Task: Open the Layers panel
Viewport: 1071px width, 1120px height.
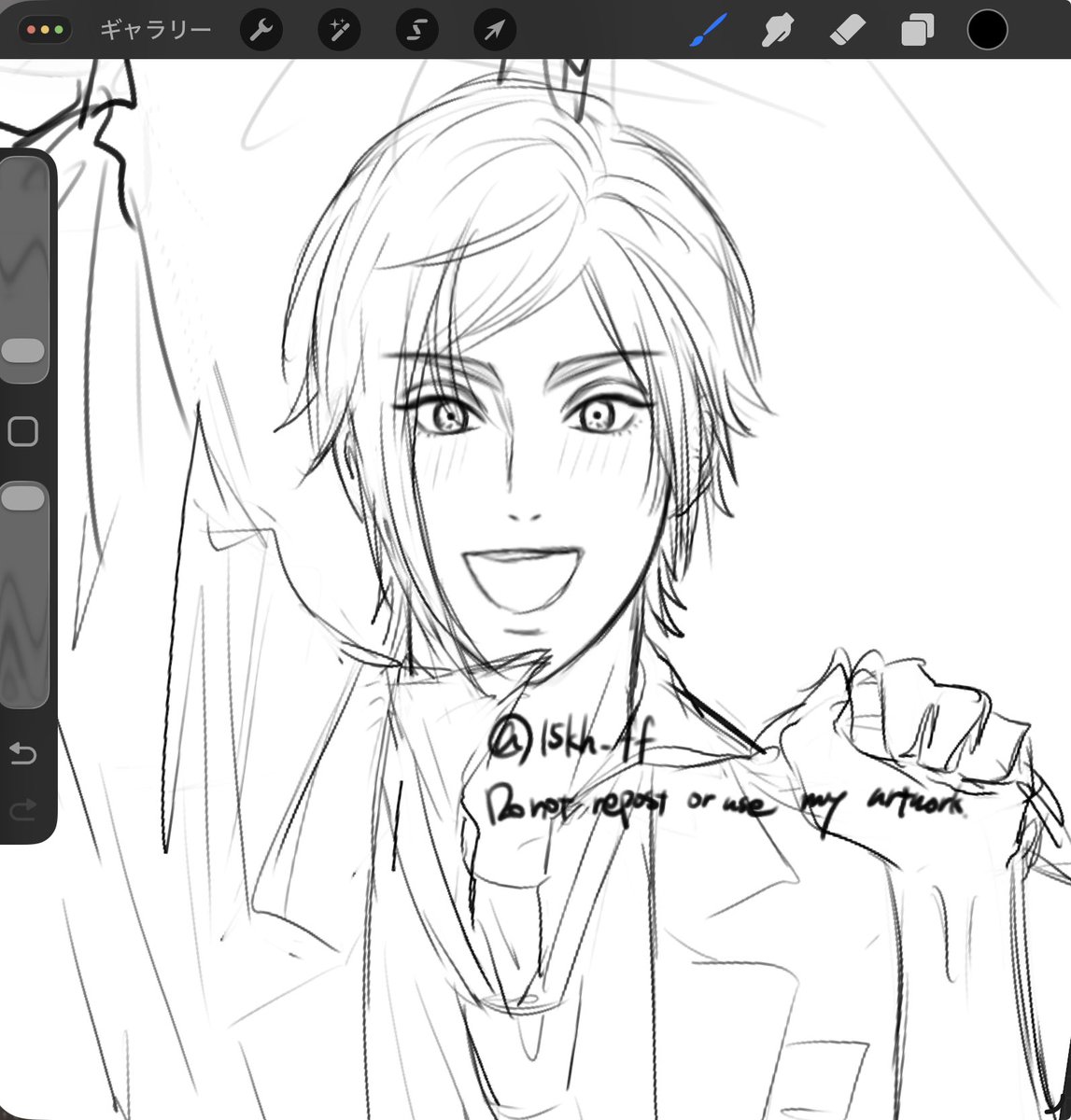Action: [x=917, y=30]
